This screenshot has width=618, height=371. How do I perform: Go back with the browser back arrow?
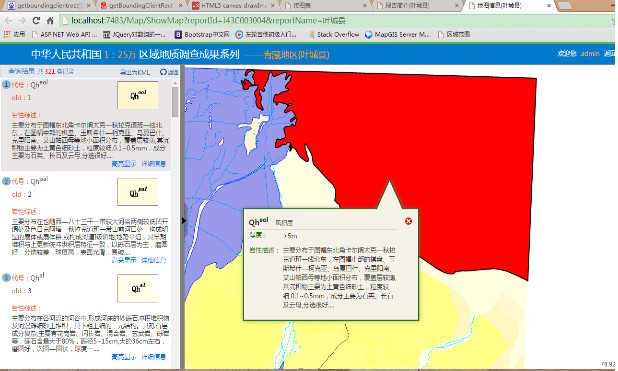(x=8, y=21)
